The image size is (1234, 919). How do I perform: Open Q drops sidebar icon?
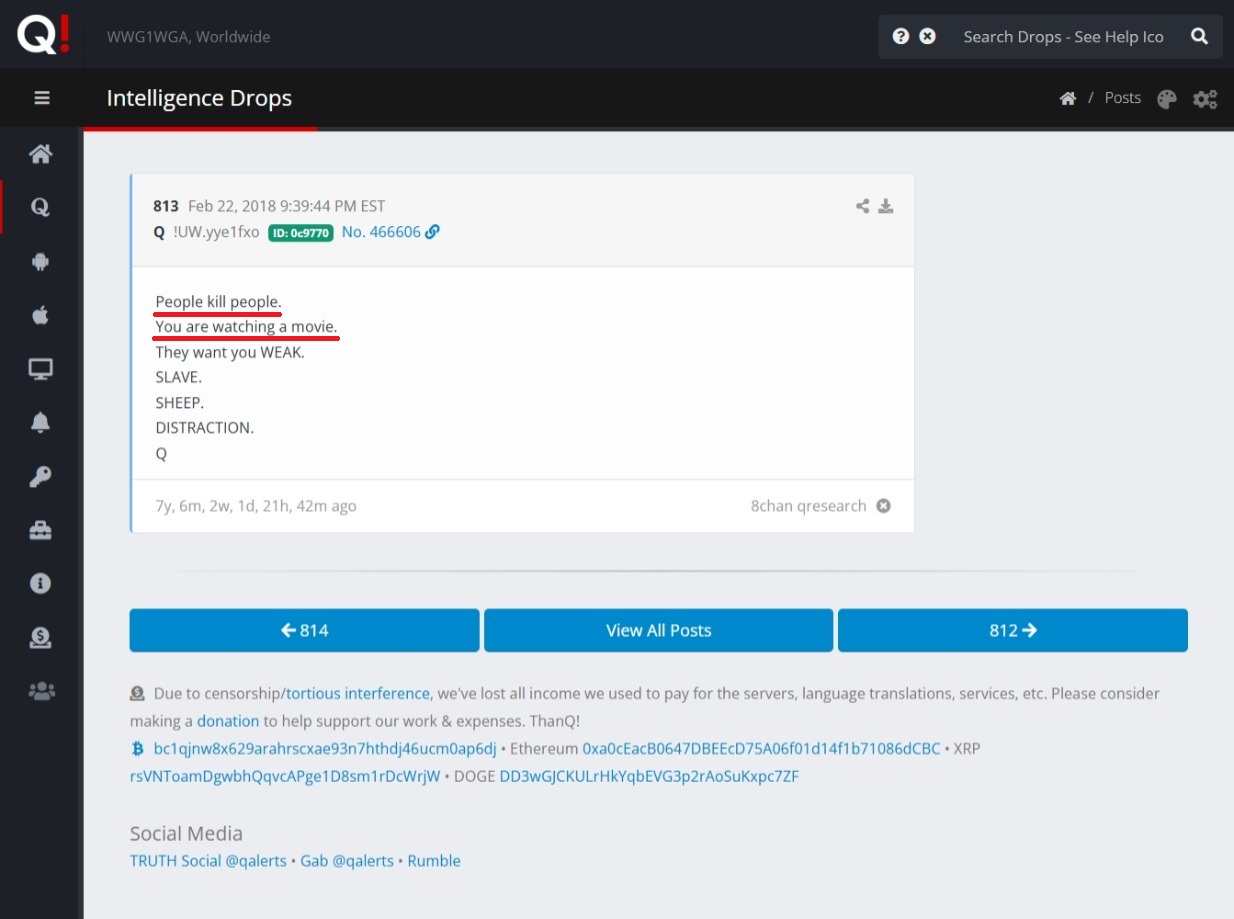coord(40,207)
